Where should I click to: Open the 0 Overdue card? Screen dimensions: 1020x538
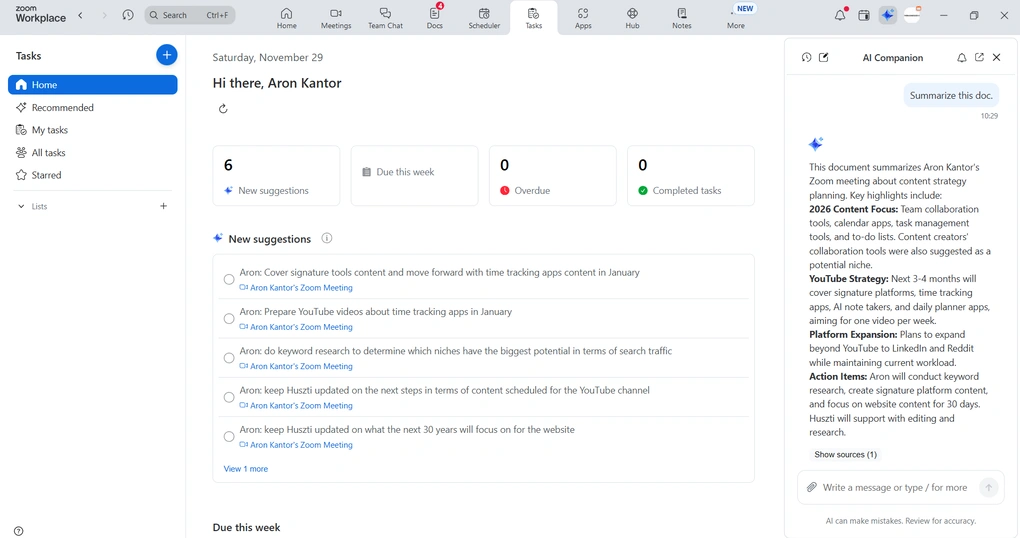pos(553,176)
